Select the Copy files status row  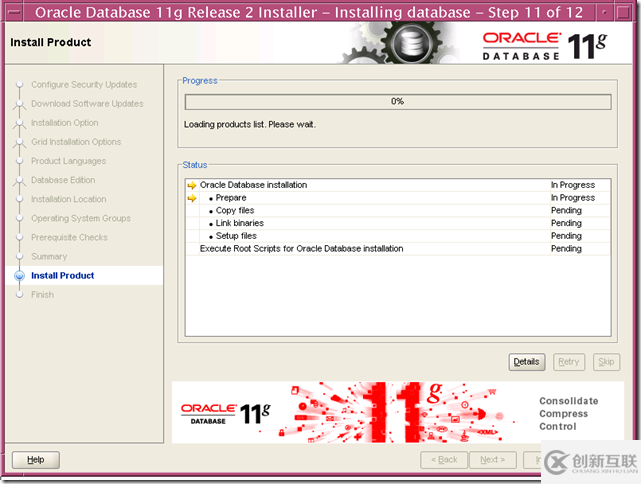click(398, 211)
